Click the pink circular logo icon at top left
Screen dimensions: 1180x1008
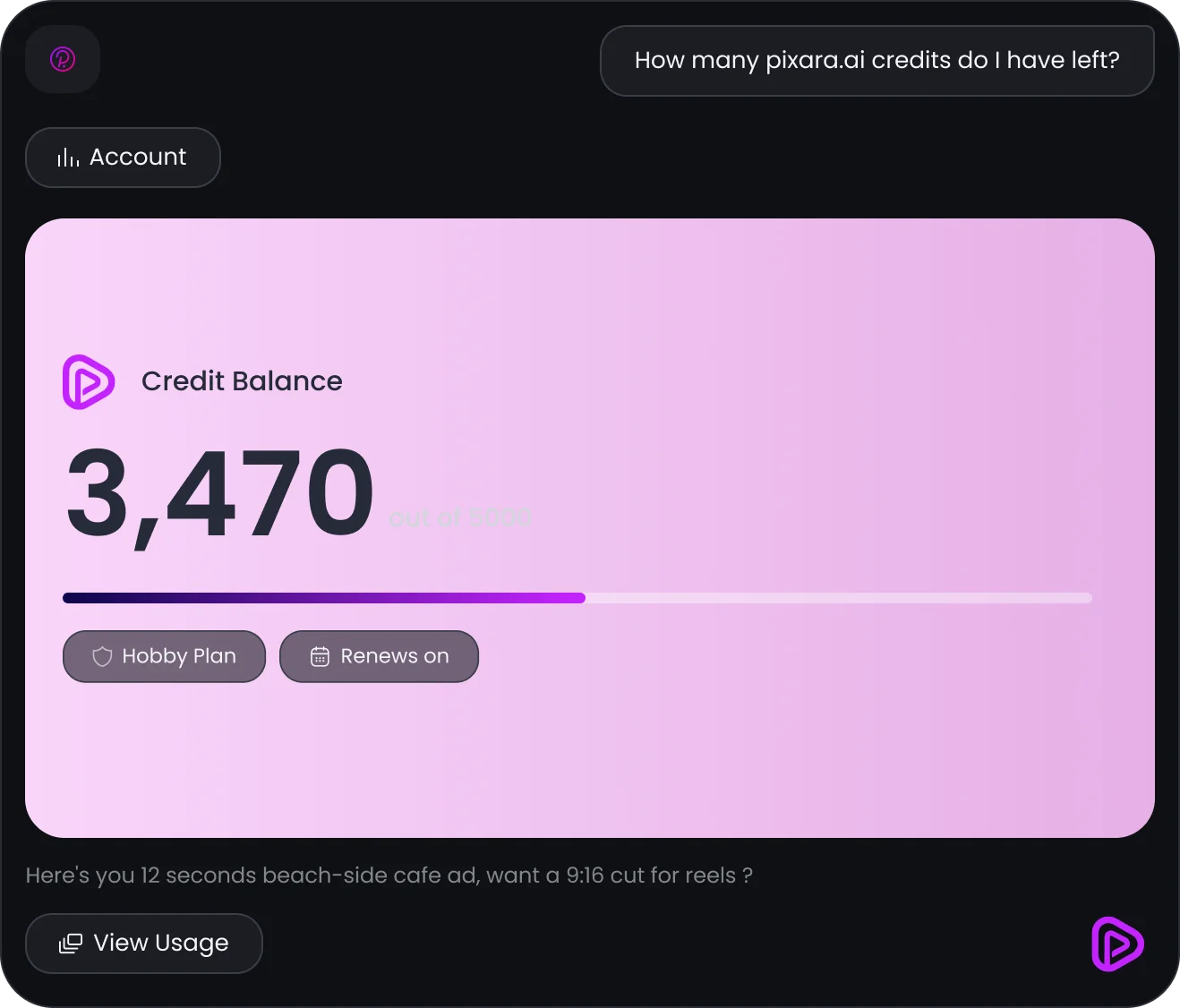[x=63, y=59]
